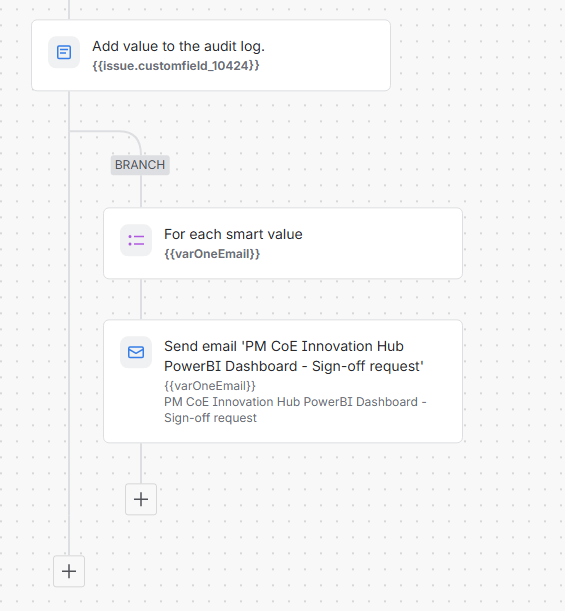
Task: Click varOneEmail under For each smart value
Action: pyautogui.click(x=212, y=254)
